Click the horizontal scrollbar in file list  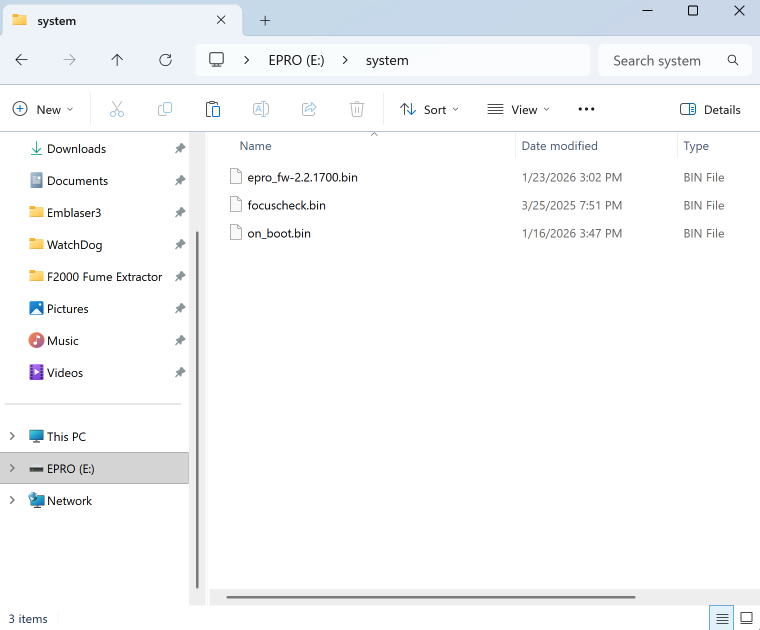tap(430, 597)
